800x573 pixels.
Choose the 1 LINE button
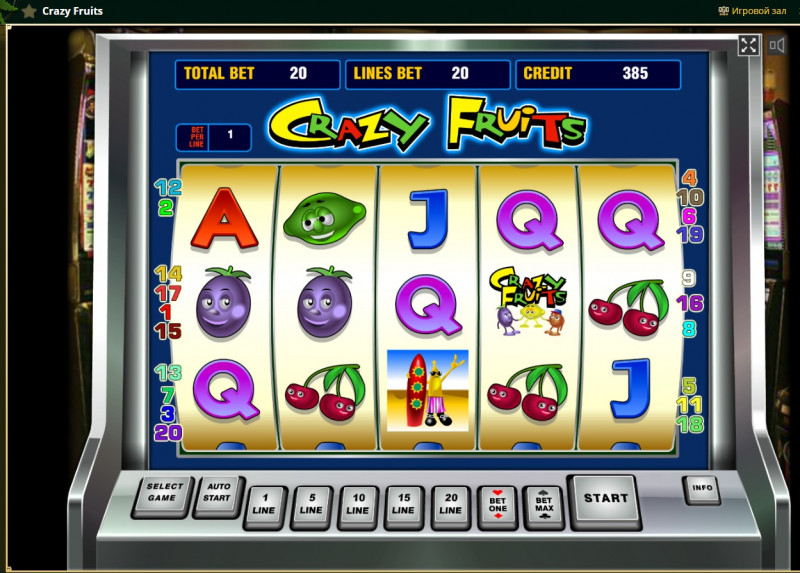[264, 504]
